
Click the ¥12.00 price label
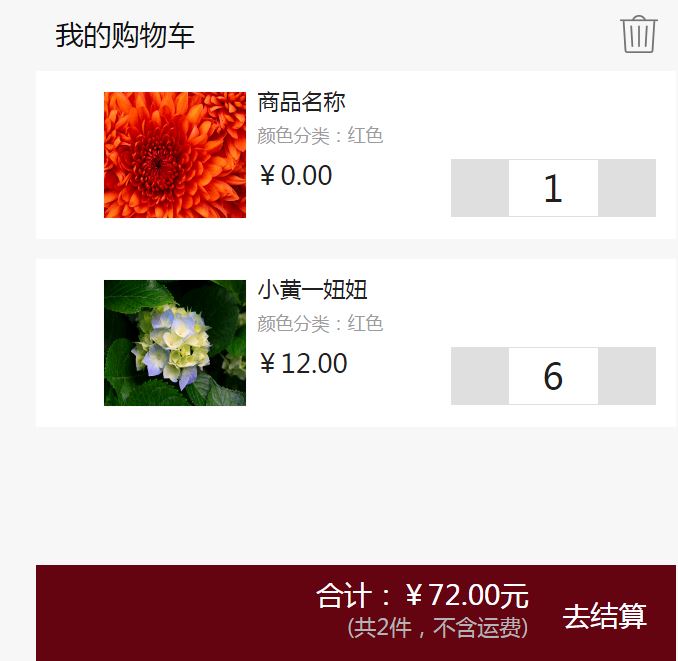(x=304, y=364)
